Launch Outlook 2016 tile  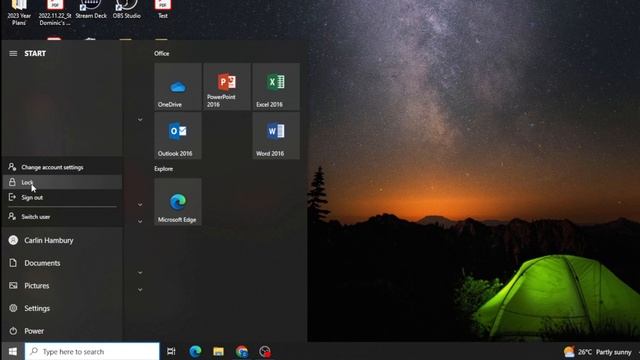(178, 136)
